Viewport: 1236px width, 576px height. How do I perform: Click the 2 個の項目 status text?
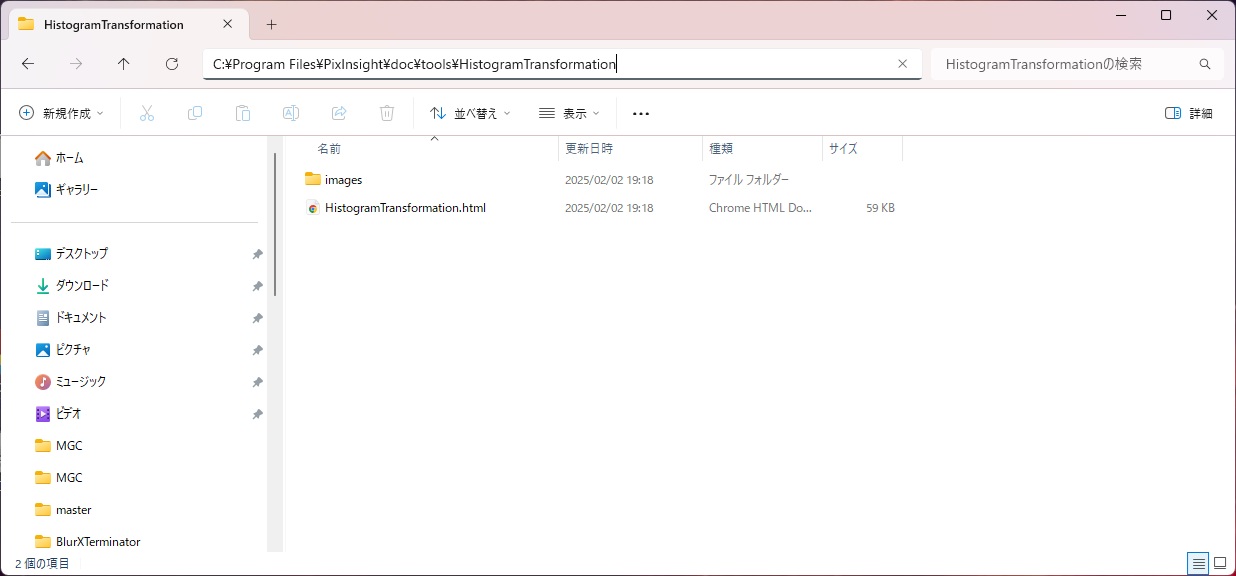click(42, 564)
